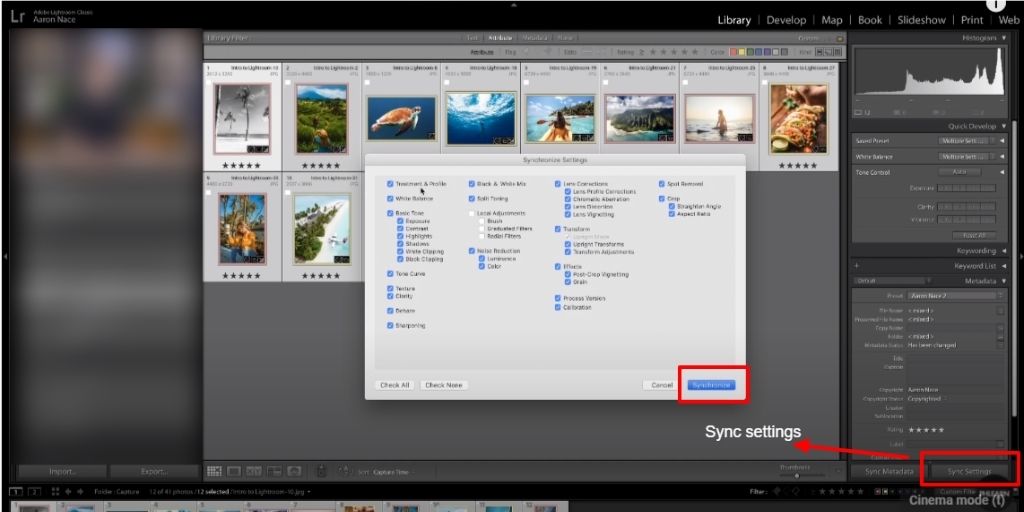Go forward with filmstrip right arrow
Screen dimensions: 1024x512
pos(80,491)
